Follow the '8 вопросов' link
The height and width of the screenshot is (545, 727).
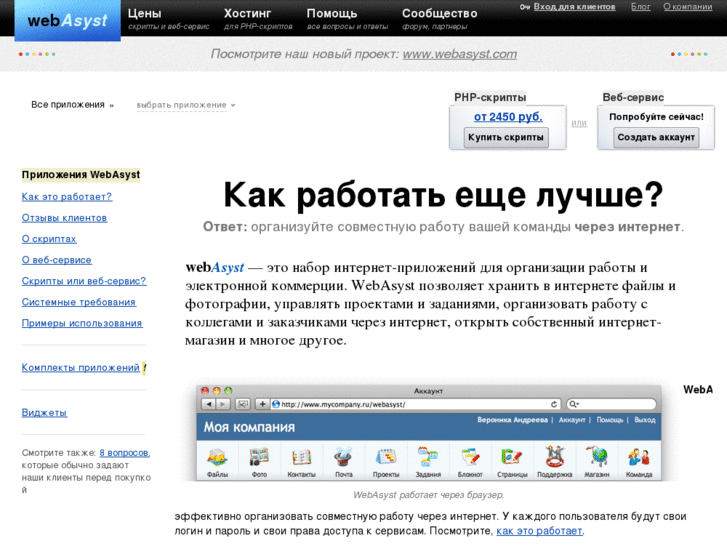(x=124, y=453)
